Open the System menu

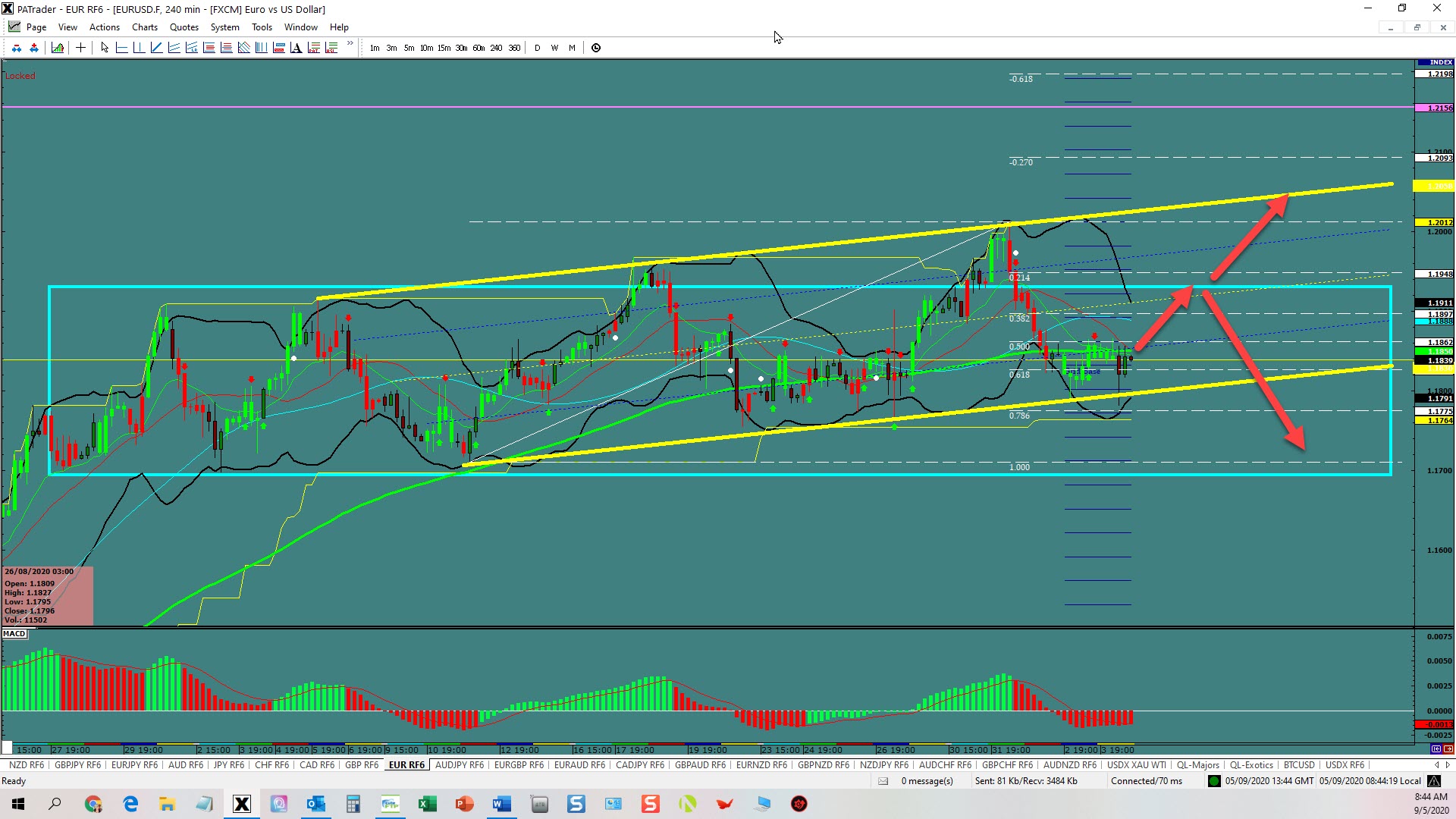click(x=224, y=27)
